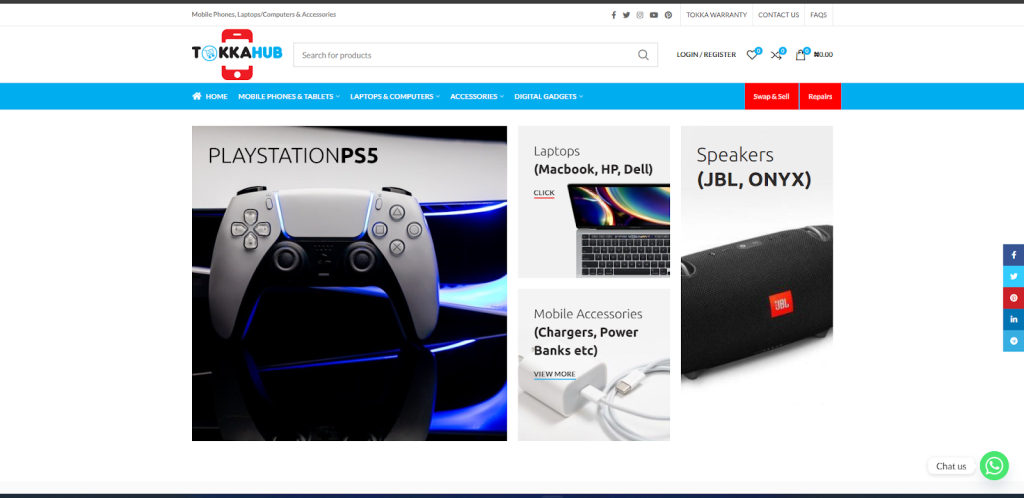Open the shopping cart bag icon
The image size is (1024, 498).
pos(800,55)
